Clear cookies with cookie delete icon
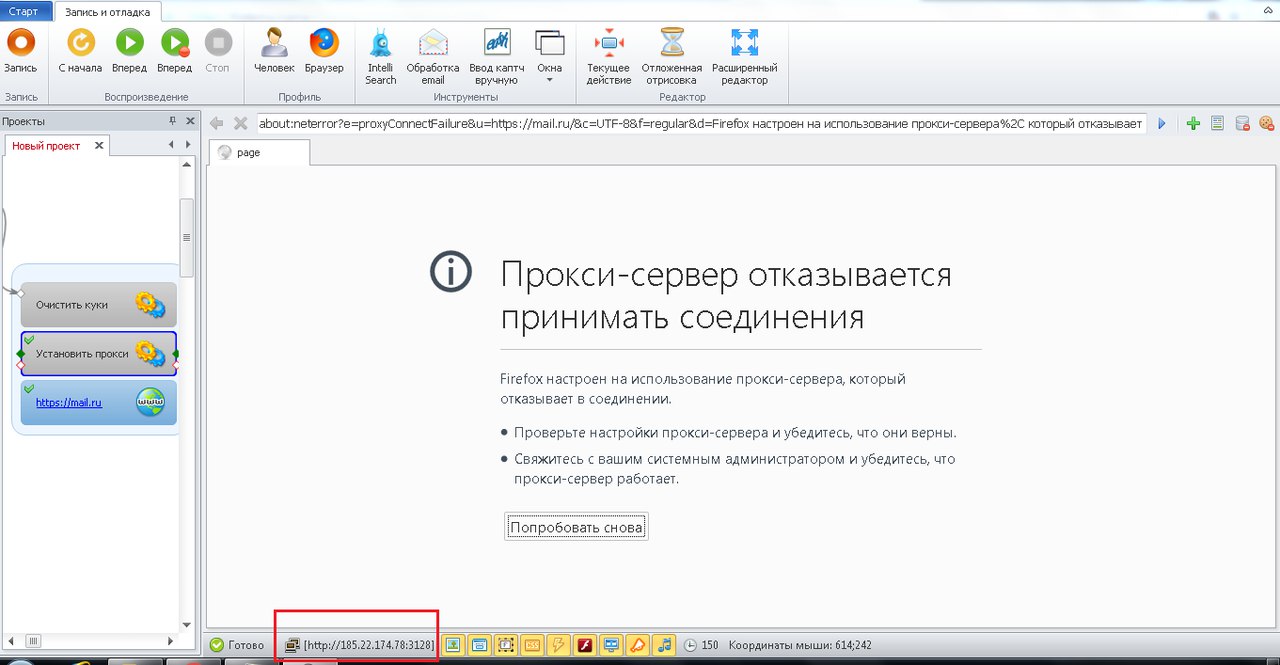The width and height of the screenshot is (1280, 665). click(x=1266, y=123)
